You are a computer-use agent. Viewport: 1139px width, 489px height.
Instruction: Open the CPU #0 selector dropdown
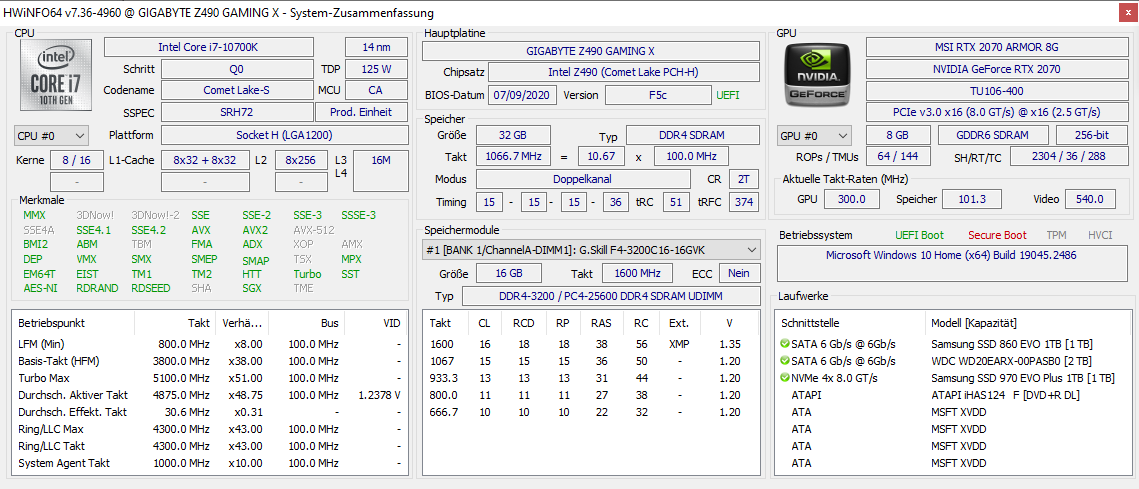[51, 135]
